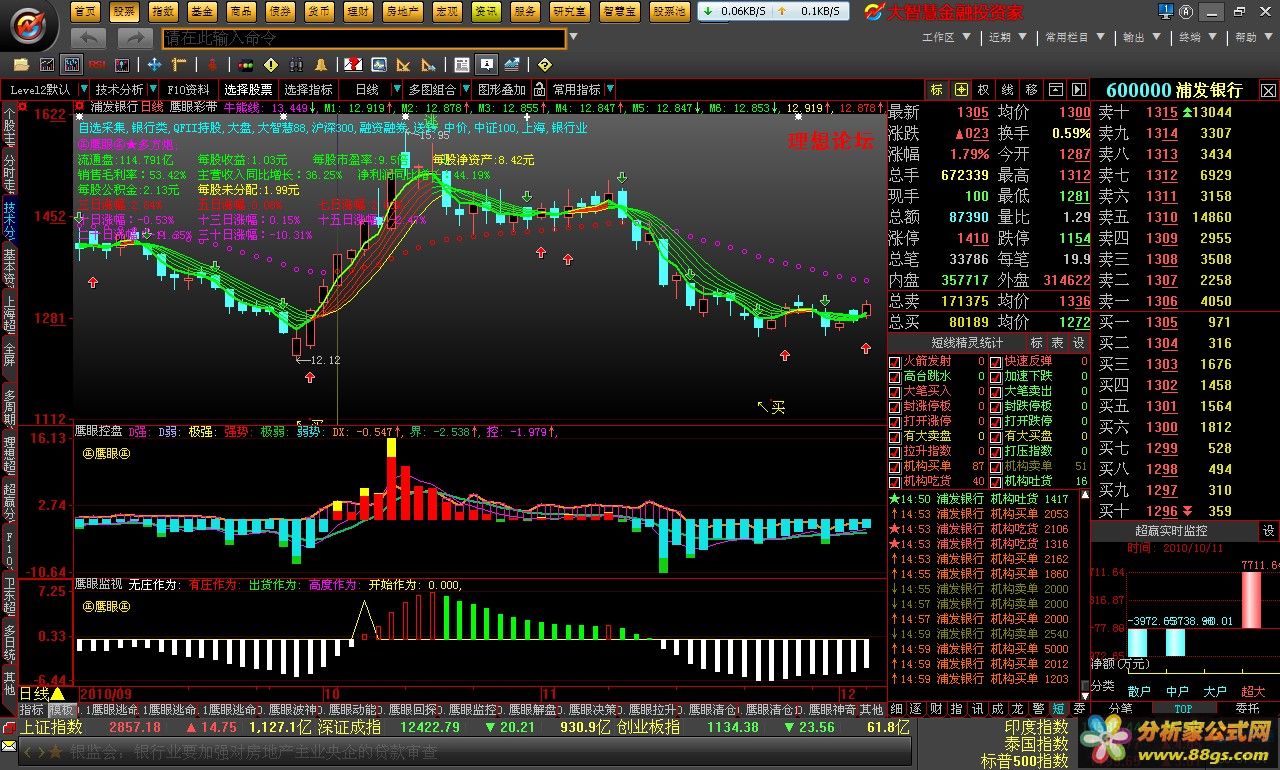Click the 标 icon above the quote panel
Screen dimensions: 1280x770
point(936,89)
